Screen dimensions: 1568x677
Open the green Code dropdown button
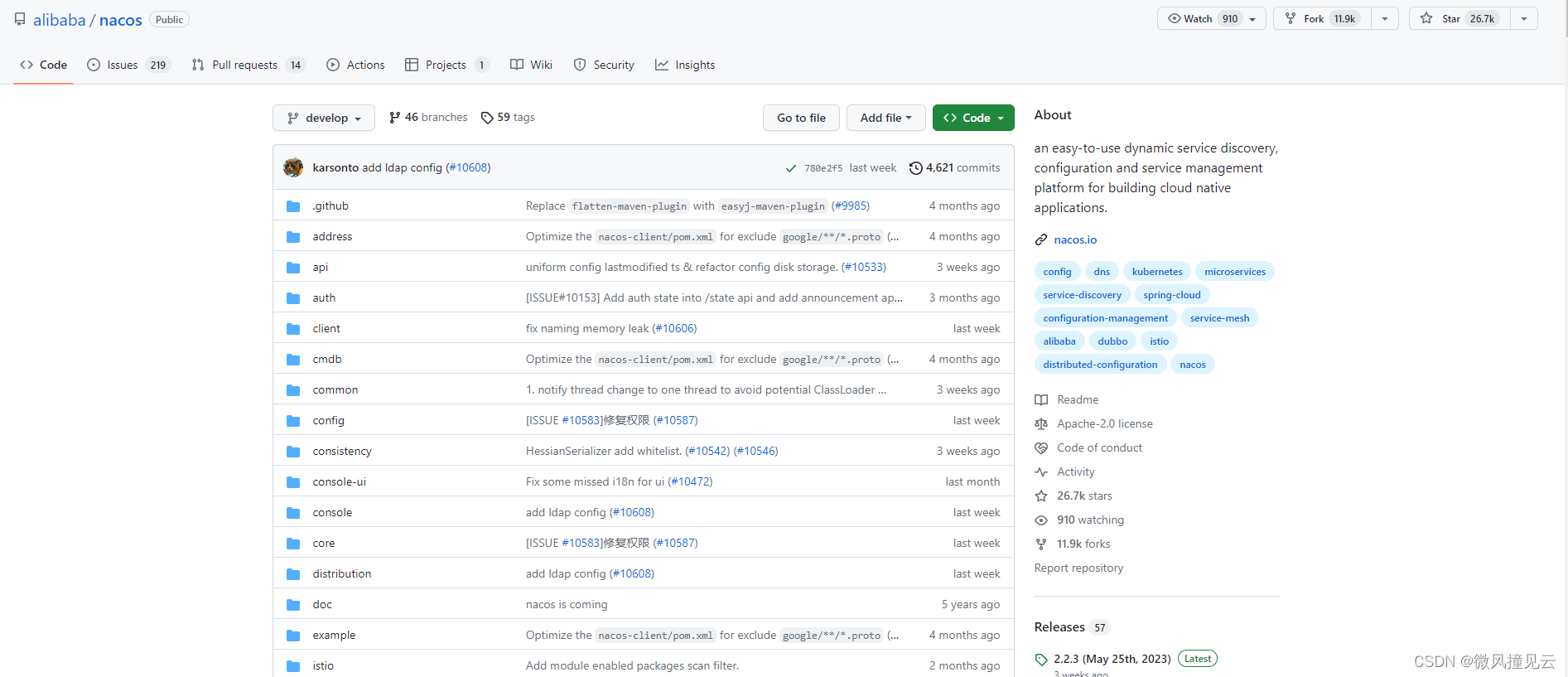tap(973, 118)
